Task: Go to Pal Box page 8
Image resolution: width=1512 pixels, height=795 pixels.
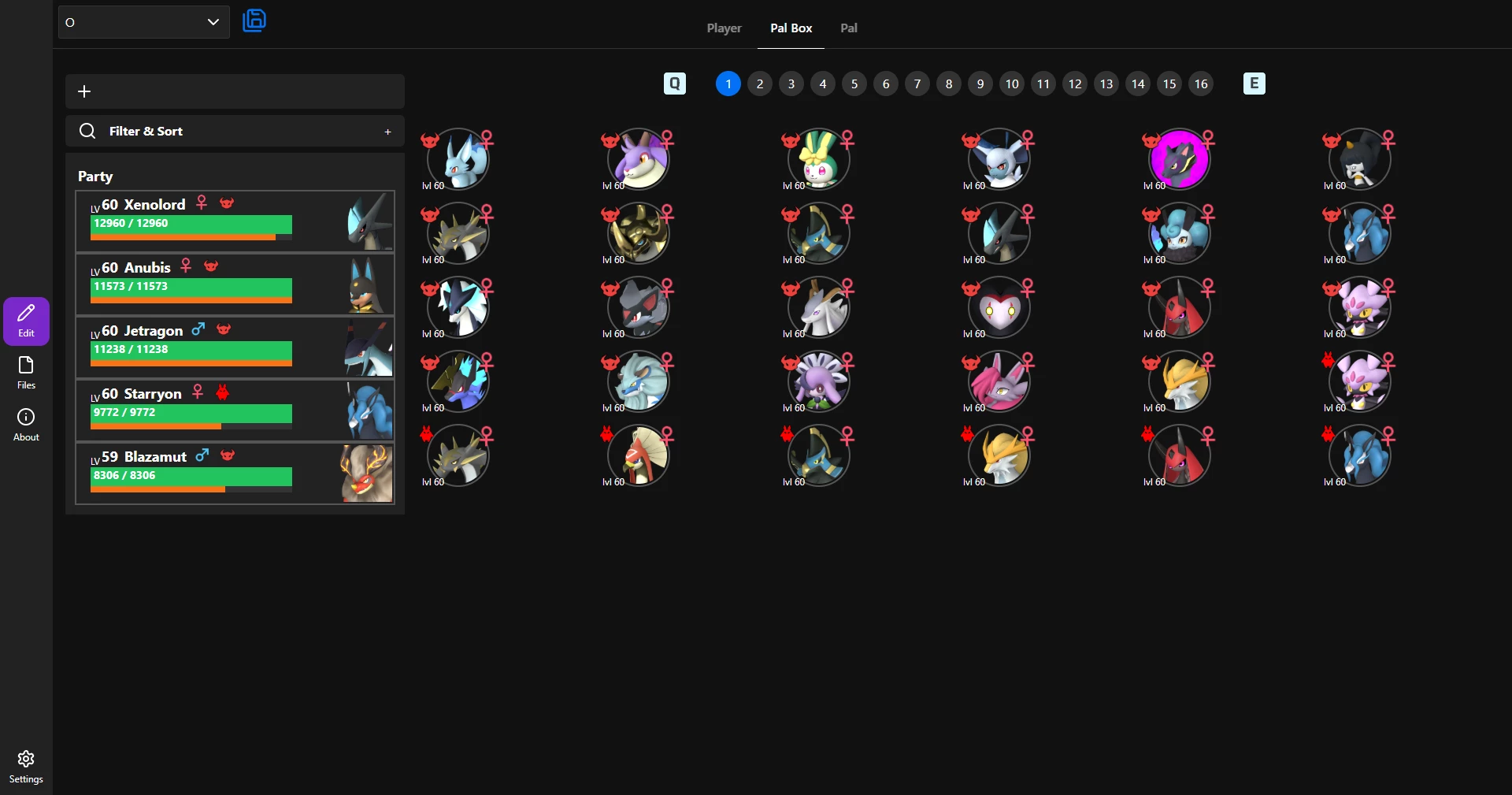Action: click(x=949, y=84)
